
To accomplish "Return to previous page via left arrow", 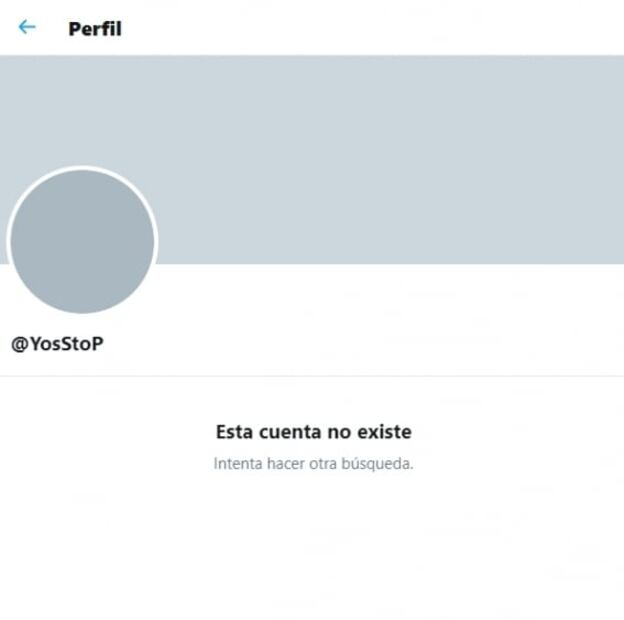I will point(27,27).
